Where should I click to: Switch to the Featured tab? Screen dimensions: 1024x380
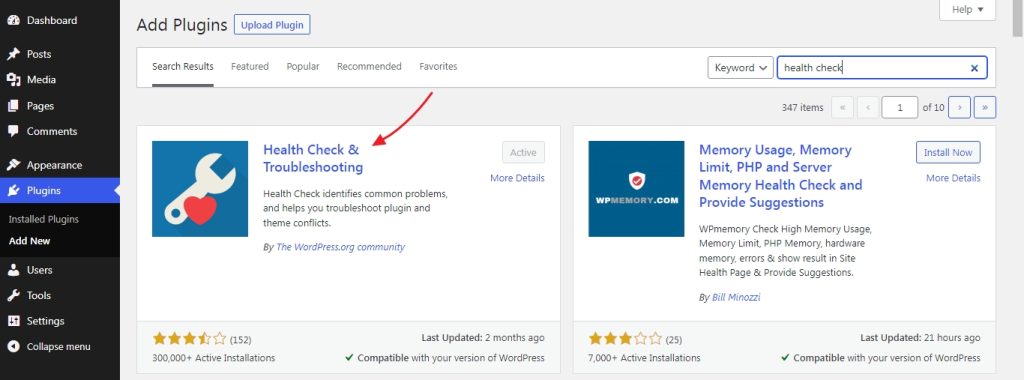[x=249, y=67]
